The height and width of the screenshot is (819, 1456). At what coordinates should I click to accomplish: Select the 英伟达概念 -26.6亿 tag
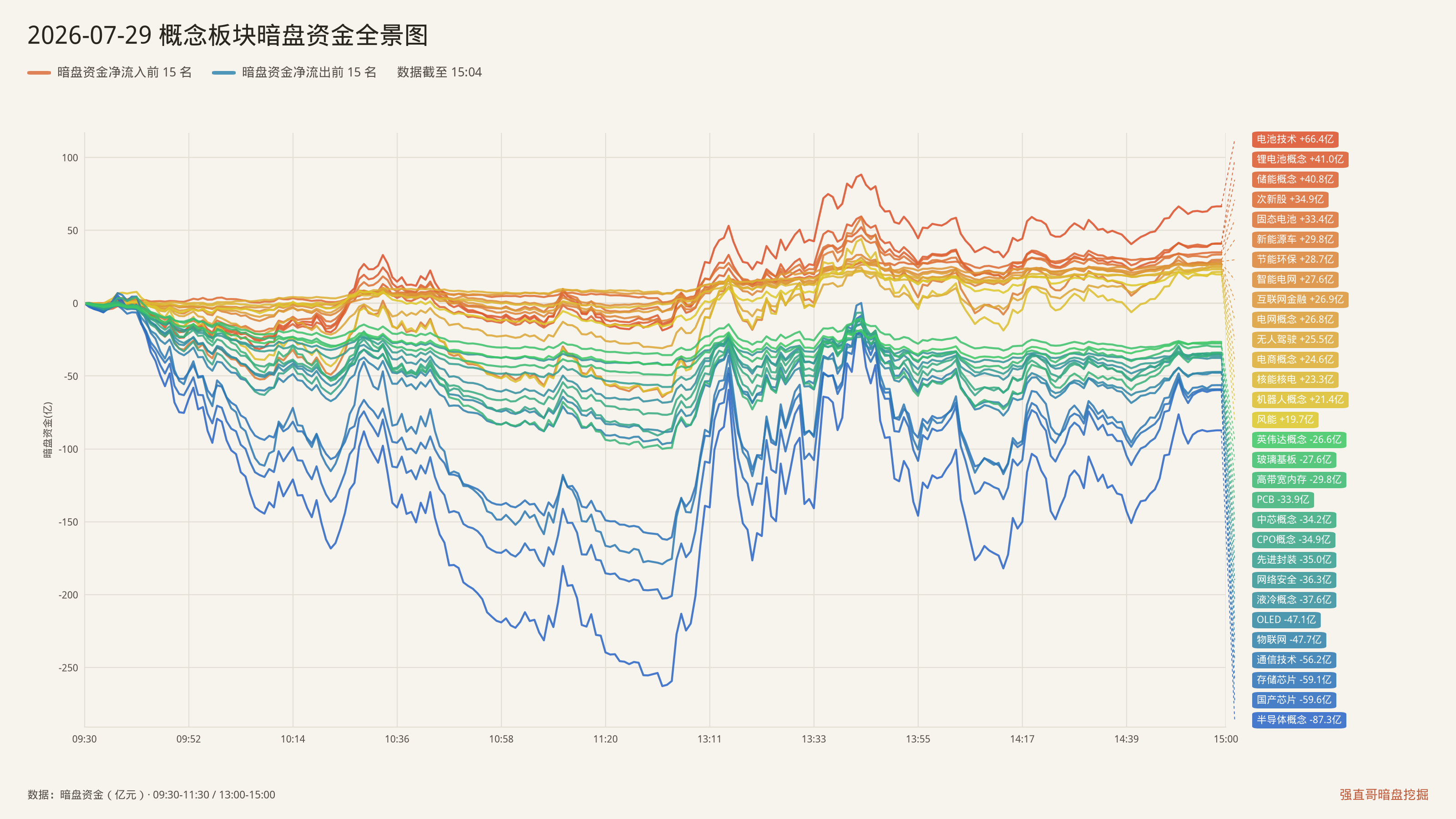(x=1298, y=440)
